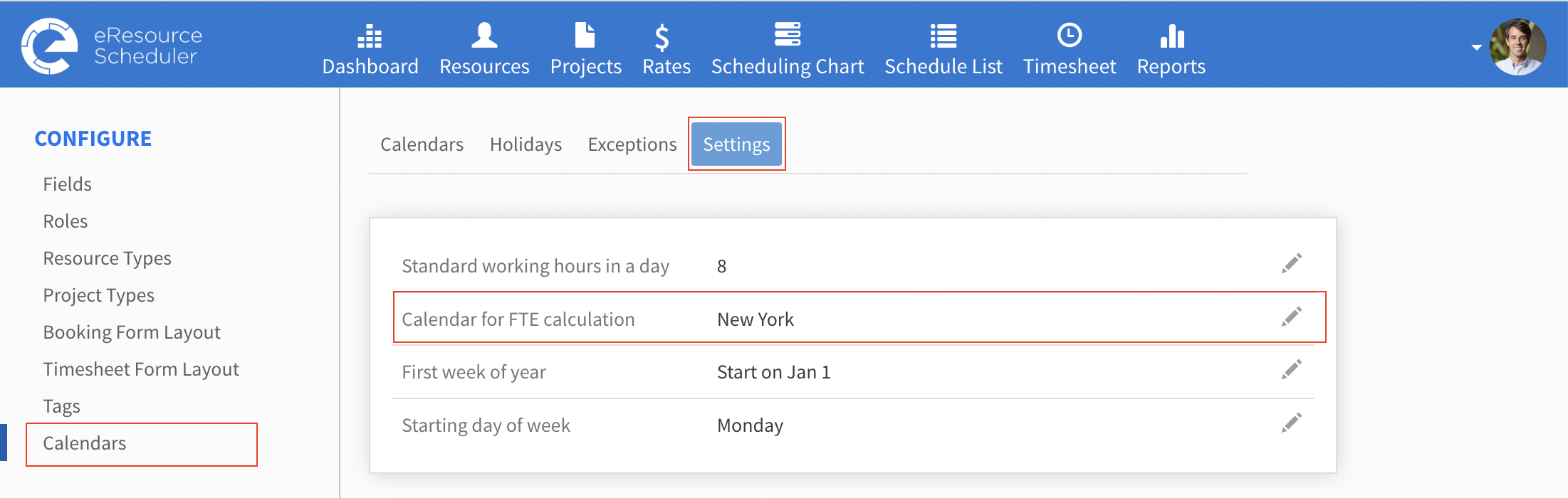Switch to the Exceptions tab
The width and height of the screenshot is (1568, 498).
coord(632,144)
